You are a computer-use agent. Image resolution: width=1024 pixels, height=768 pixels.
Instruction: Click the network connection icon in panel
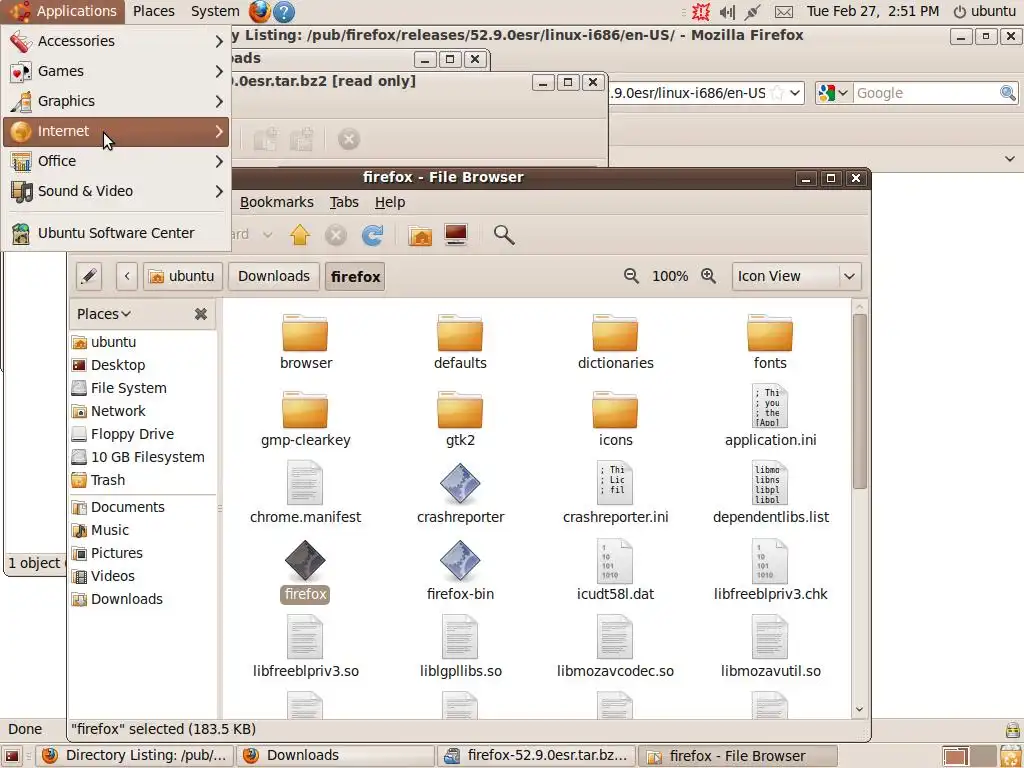click(x=753, y=12)
